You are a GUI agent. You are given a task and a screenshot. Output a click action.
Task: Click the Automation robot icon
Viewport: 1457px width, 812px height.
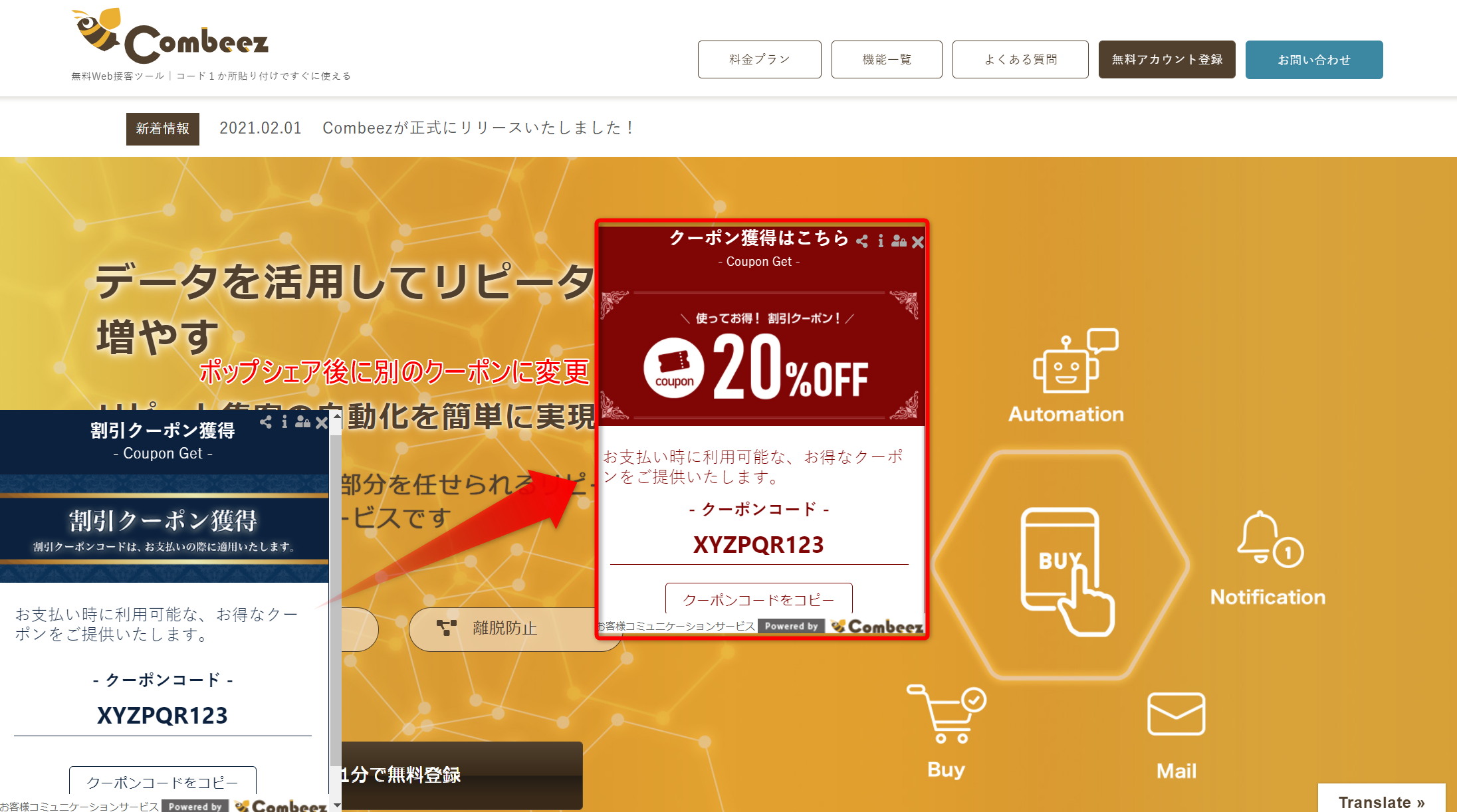1075,361
